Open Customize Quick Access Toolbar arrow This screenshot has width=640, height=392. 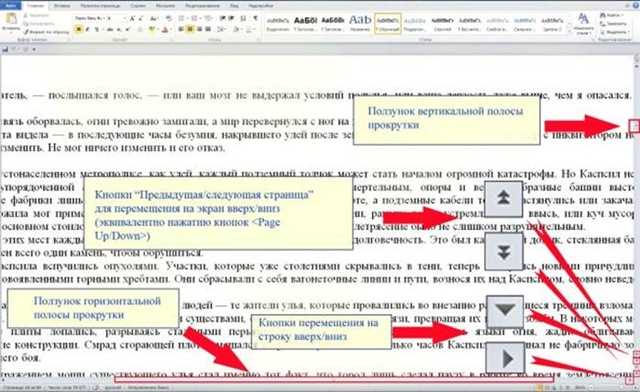click(x=34, y=49)
